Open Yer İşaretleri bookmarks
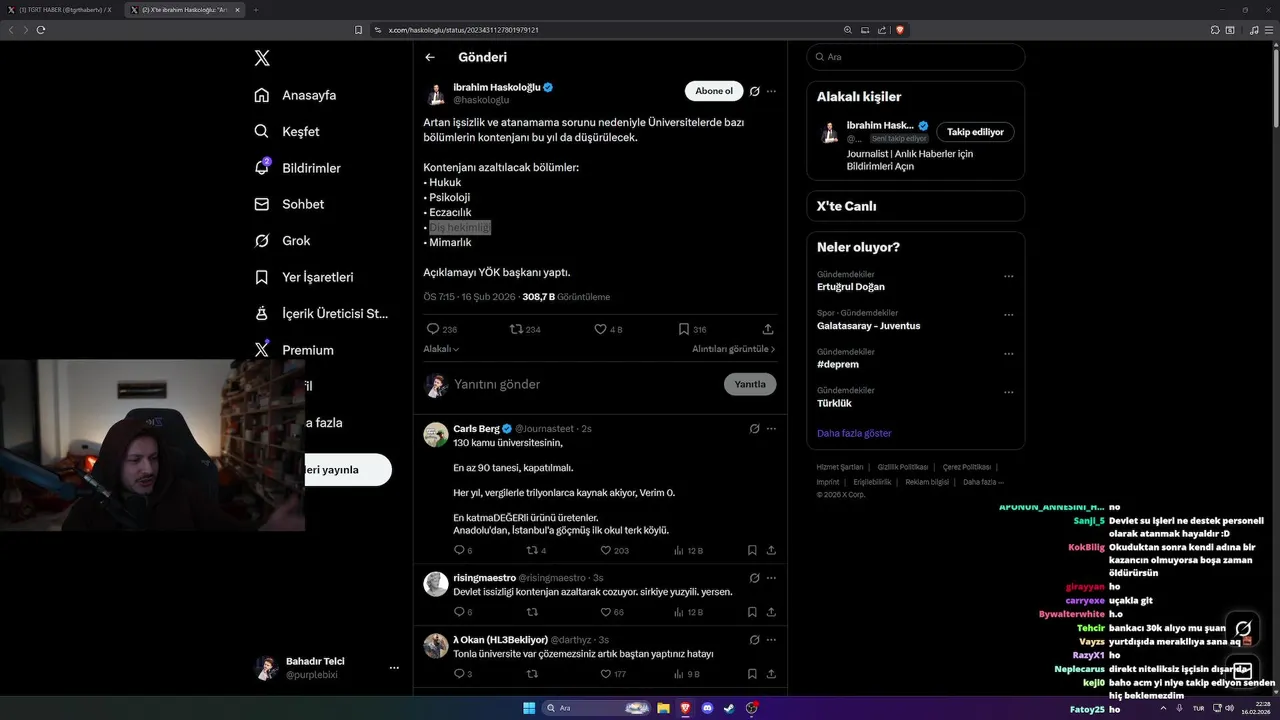This screenshot has width=1280, height=720. click(x=303, y=277)
